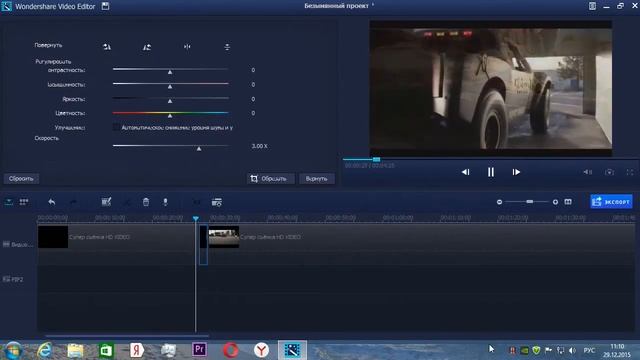Flip the clip horizontally
This screenshot has width=640, height=360.
[x=187, y=47]
